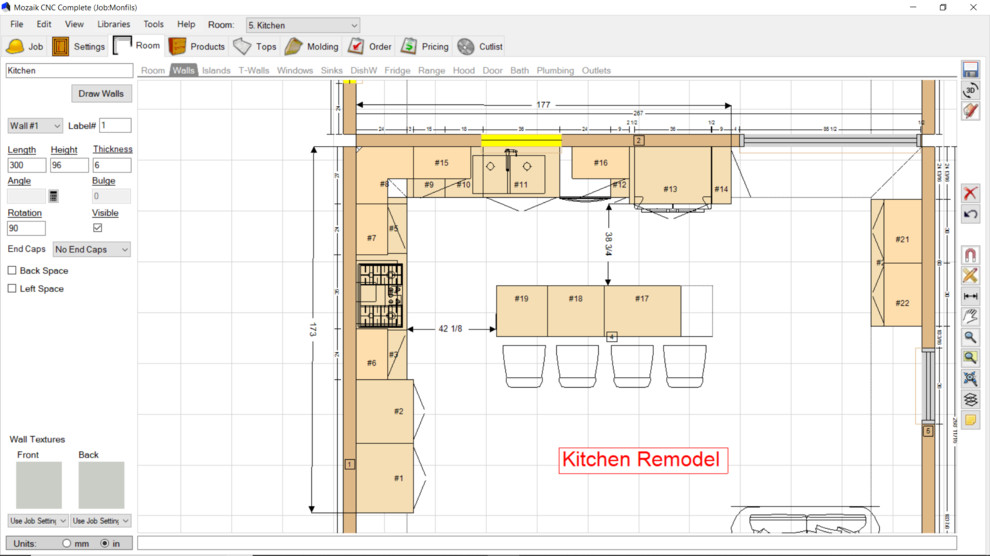Screen dimensions: 990x556
Task: Select the Room toolbar section
Action: coord(137,46)
